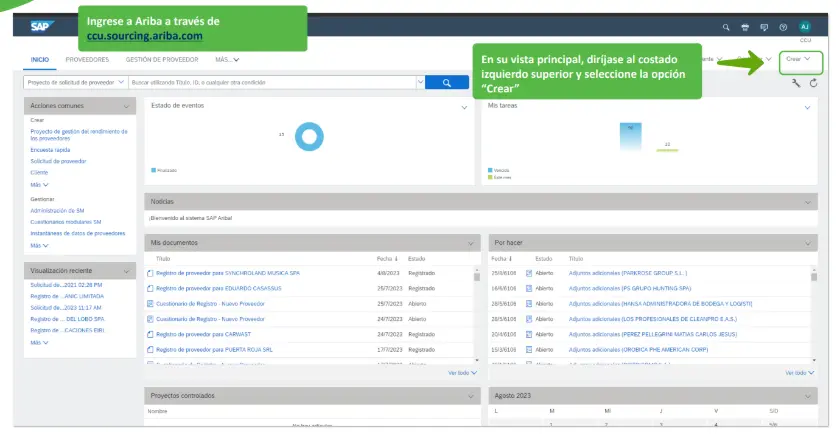Collapse the Mis documentos section
The height and width of the screenshot is (435, 840).
click(470, 243)
